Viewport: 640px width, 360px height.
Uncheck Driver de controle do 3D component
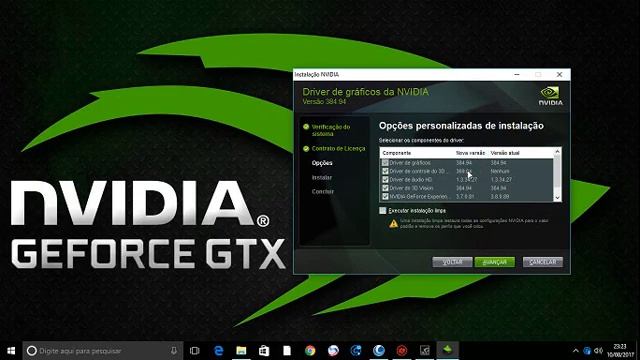click(x=385, y=171)
